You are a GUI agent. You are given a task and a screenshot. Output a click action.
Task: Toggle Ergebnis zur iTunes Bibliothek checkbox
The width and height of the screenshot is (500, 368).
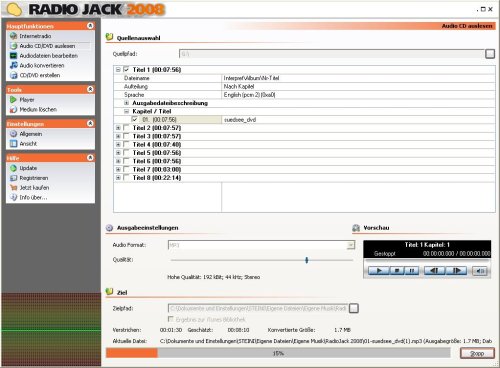pos(171,319)
